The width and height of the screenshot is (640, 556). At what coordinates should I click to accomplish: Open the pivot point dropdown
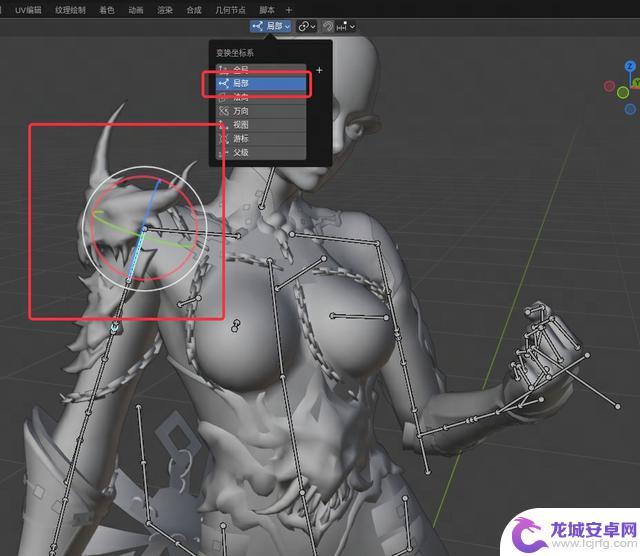point(306,27)
